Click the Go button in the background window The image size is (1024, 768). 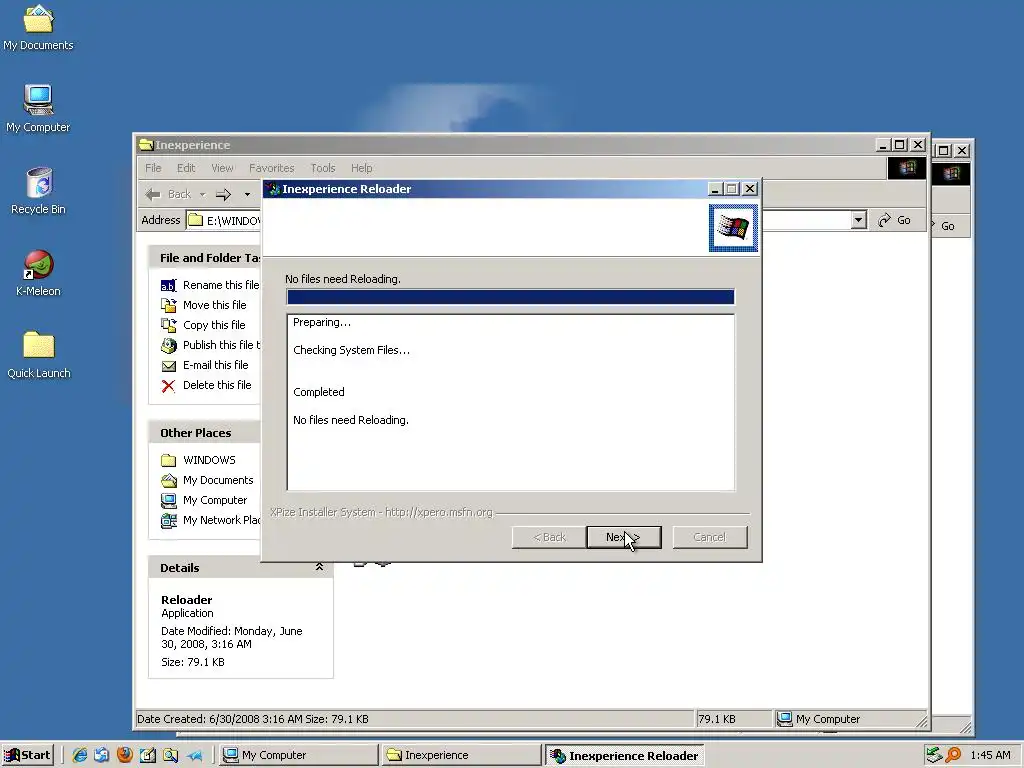coord(947,226)
